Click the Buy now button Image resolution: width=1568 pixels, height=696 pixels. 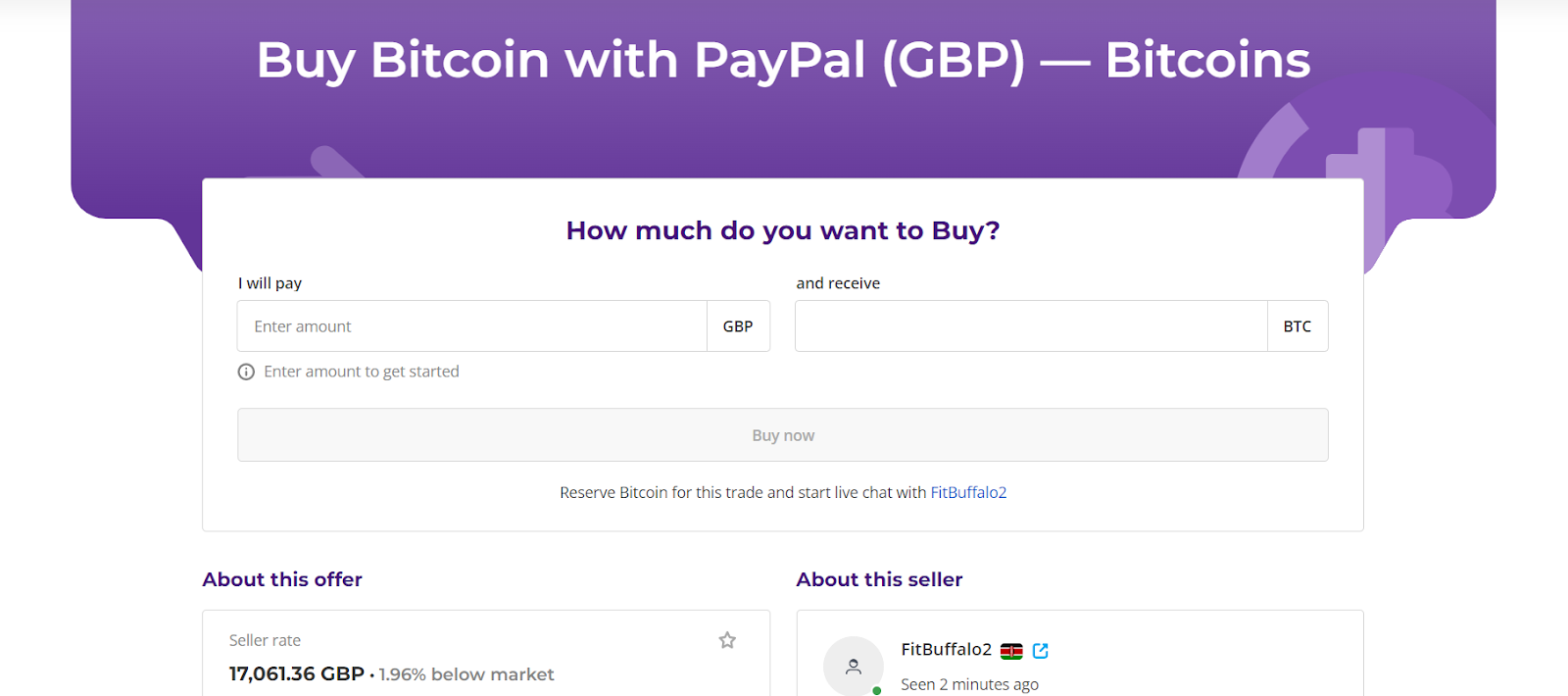coord(783,435)
